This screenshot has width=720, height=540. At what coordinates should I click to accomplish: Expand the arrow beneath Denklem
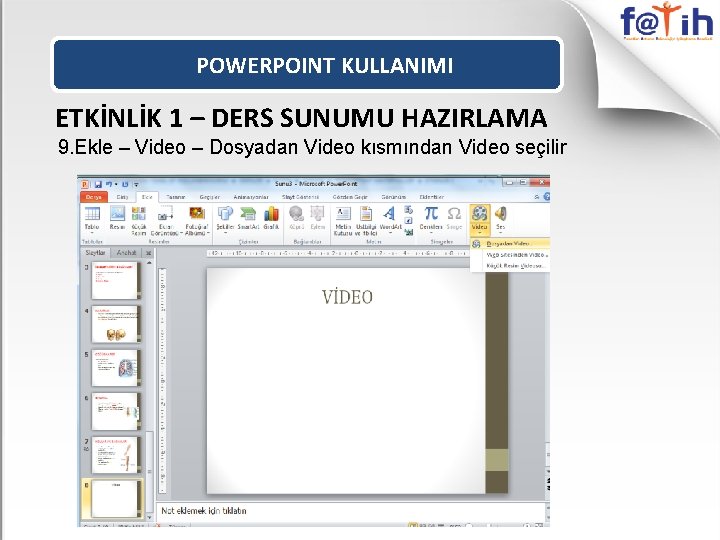point(431,233)
